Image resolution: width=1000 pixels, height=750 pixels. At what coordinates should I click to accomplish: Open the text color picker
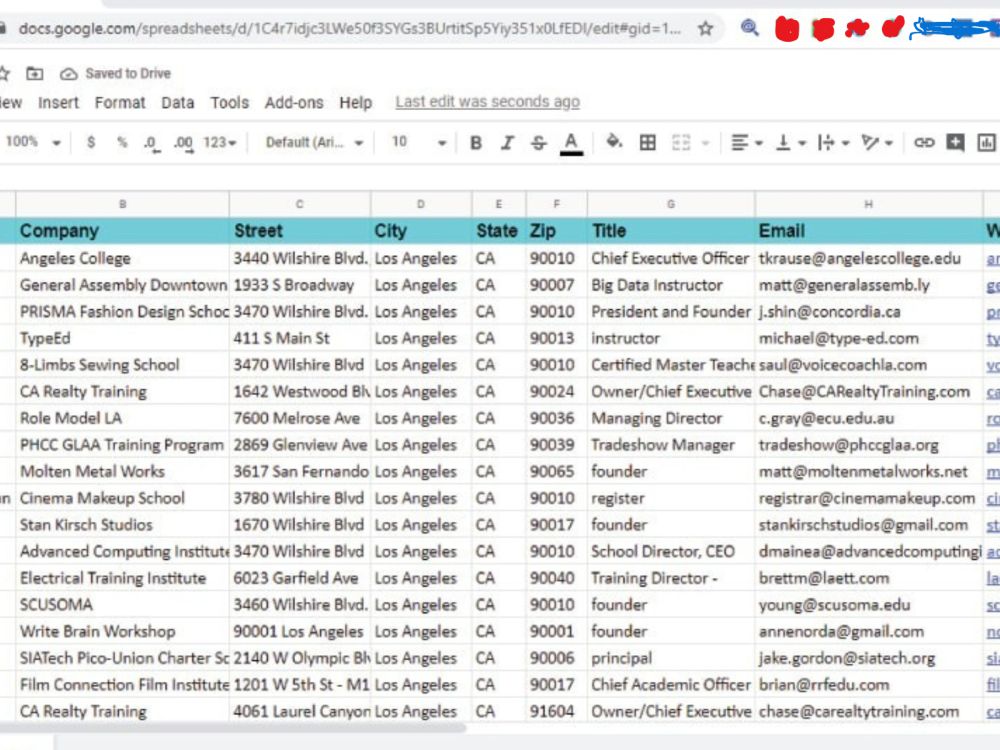[571, 143]
